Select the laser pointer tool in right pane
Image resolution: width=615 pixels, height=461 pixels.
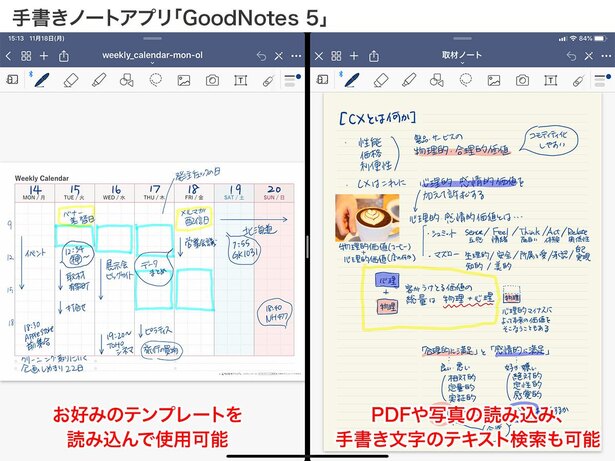[578, 81]
